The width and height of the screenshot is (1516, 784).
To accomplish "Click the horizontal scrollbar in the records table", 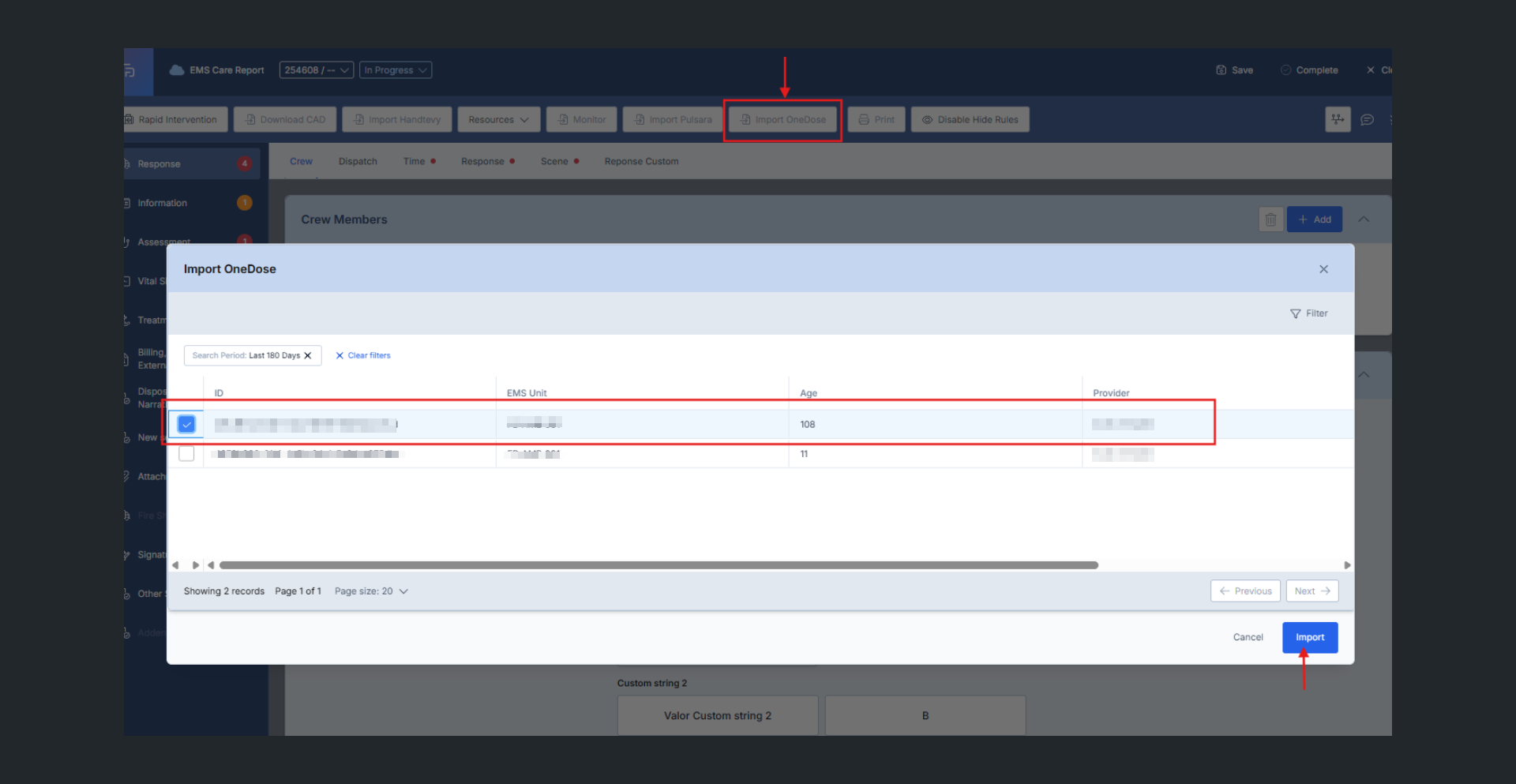I will point(659,565).
